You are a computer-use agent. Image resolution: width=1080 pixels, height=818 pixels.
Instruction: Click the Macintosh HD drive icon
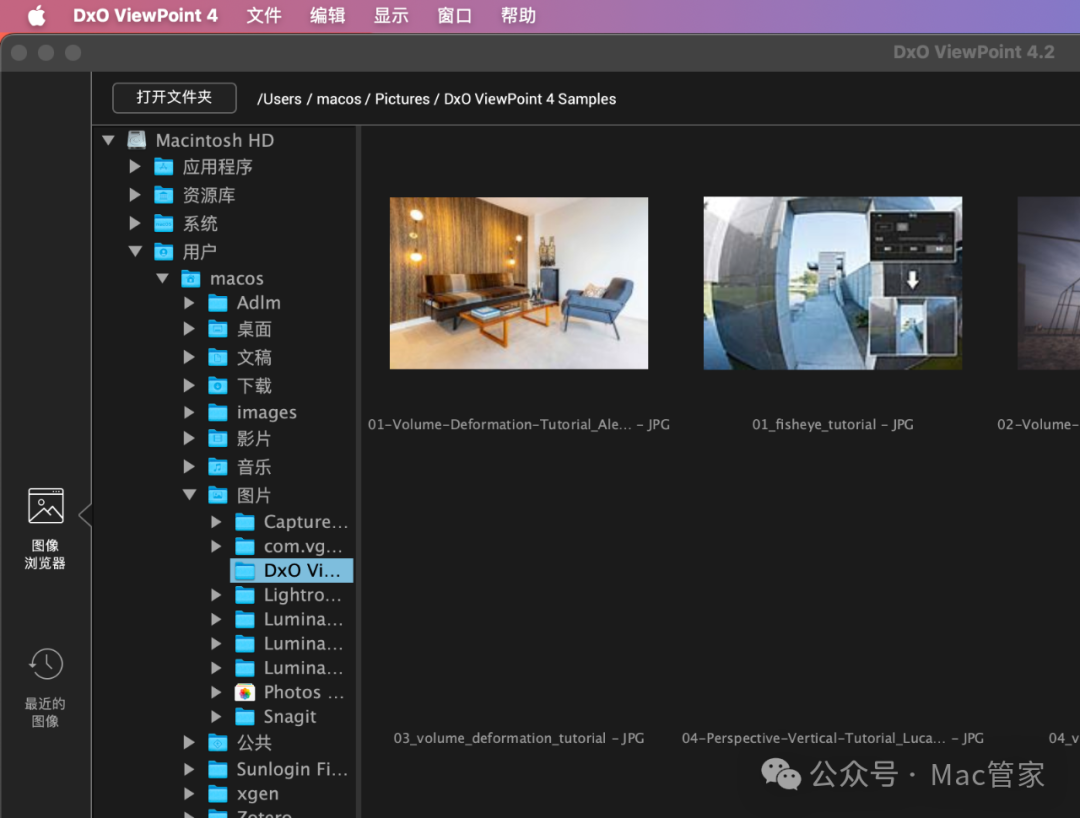tap(137, 141)
